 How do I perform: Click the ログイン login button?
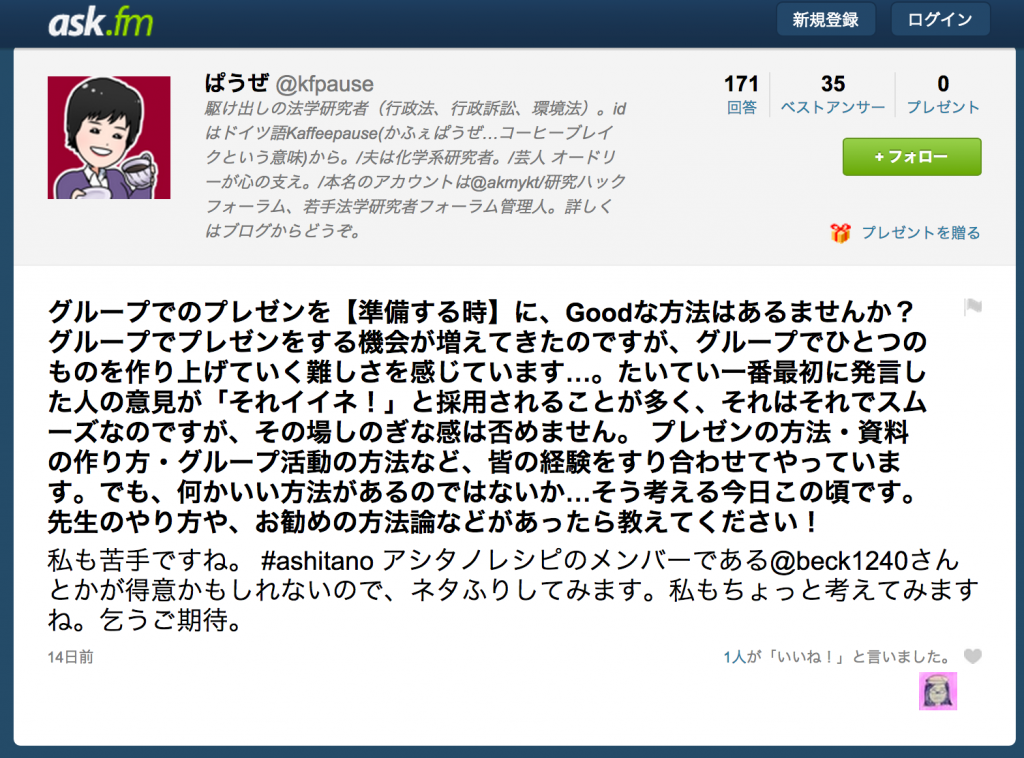tap(940, 20)
